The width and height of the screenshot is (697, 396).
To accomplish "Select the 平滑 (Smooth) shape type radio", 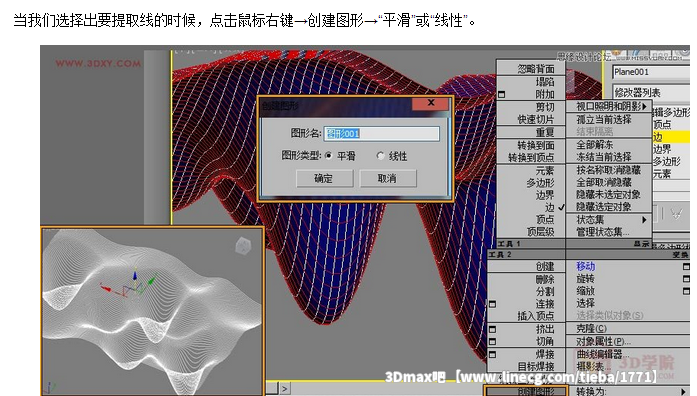I will tap(328, 156).
